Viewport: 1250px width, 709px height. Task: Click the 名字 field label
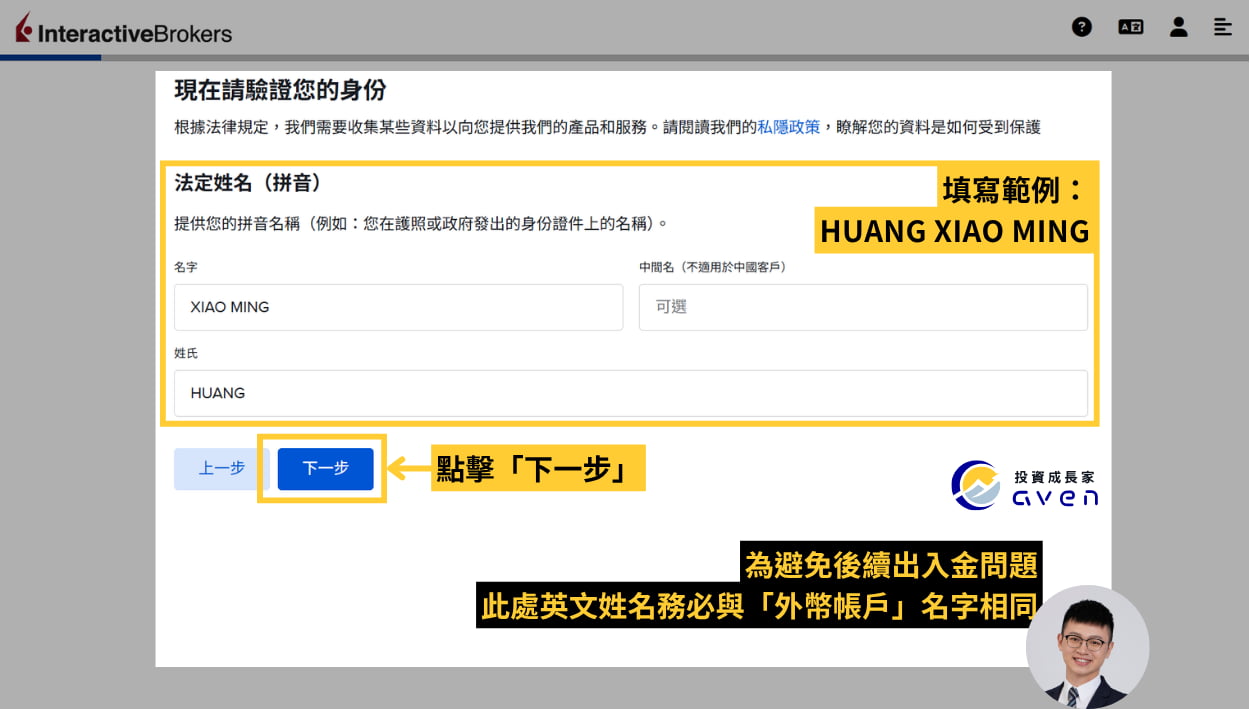186,268
